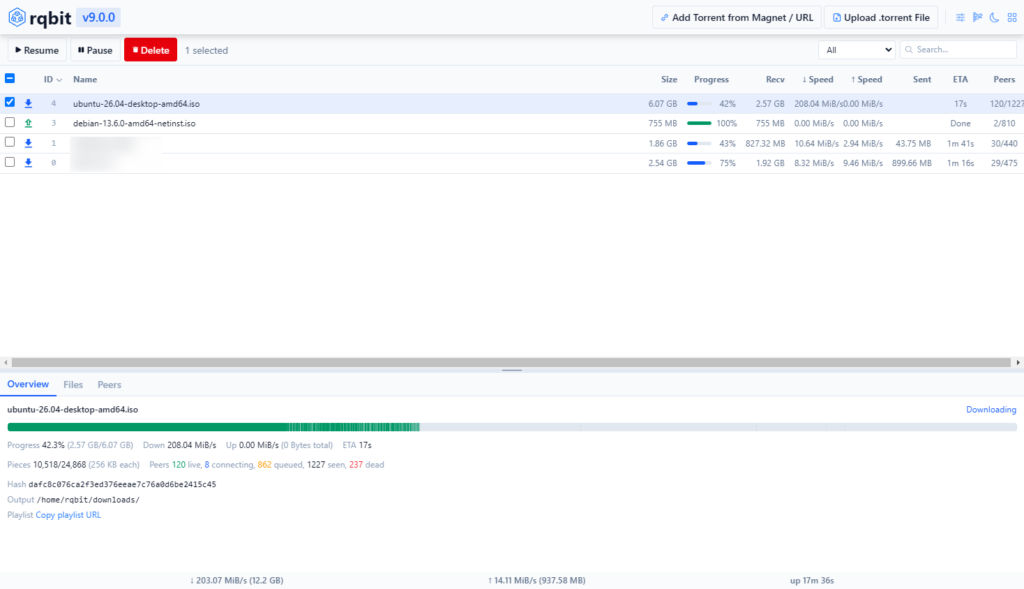Click the output path /home/rqbit/downloads/

[x=88, y=500]
